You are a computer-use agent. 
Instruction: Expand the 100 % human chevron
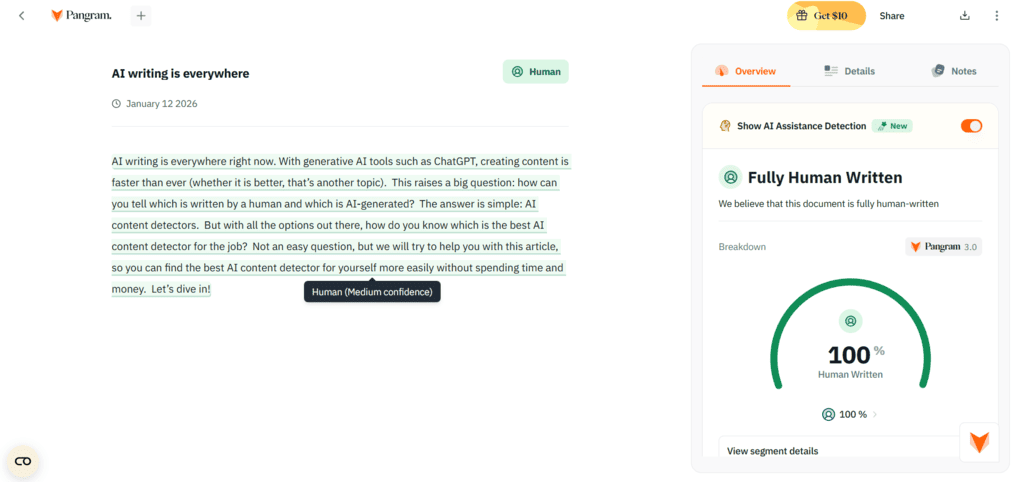[x=875, y=414]
